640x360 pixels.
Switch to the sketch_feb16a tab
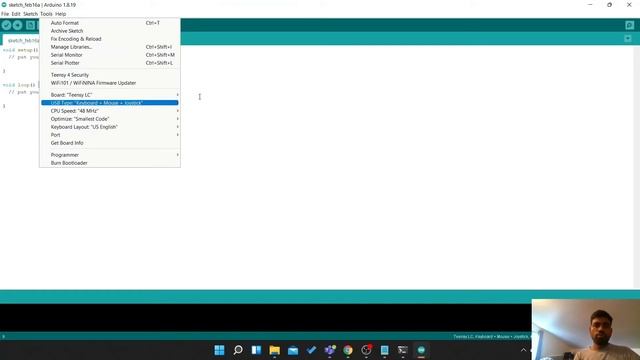click(21, 40)
